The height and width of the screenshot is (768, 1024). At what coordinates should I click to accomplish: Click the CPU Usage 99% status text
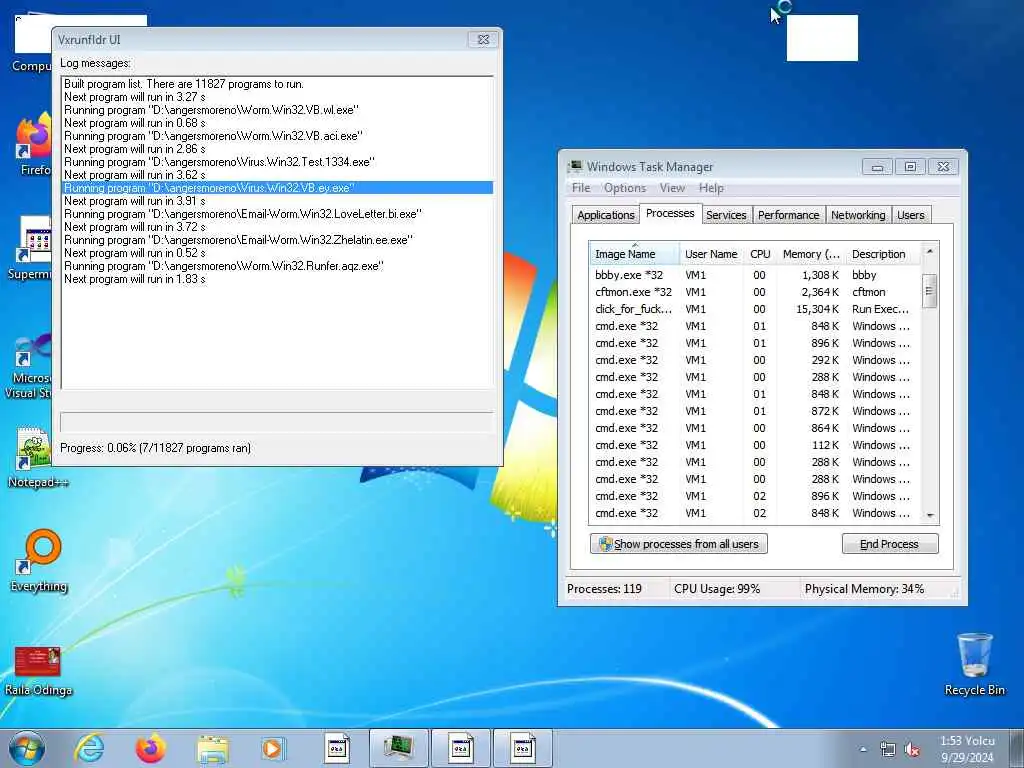[x=717, y=589]
